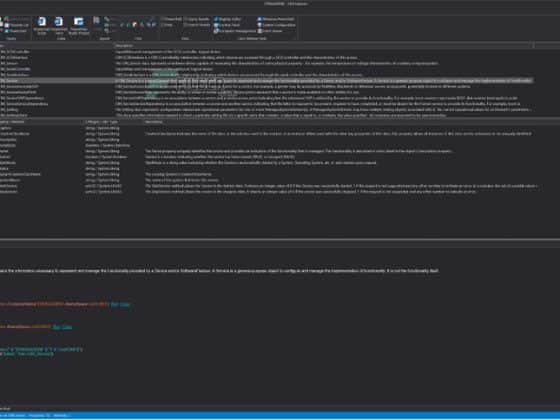
Task: Click the Description header of the classes list
Action: point(324,46)
